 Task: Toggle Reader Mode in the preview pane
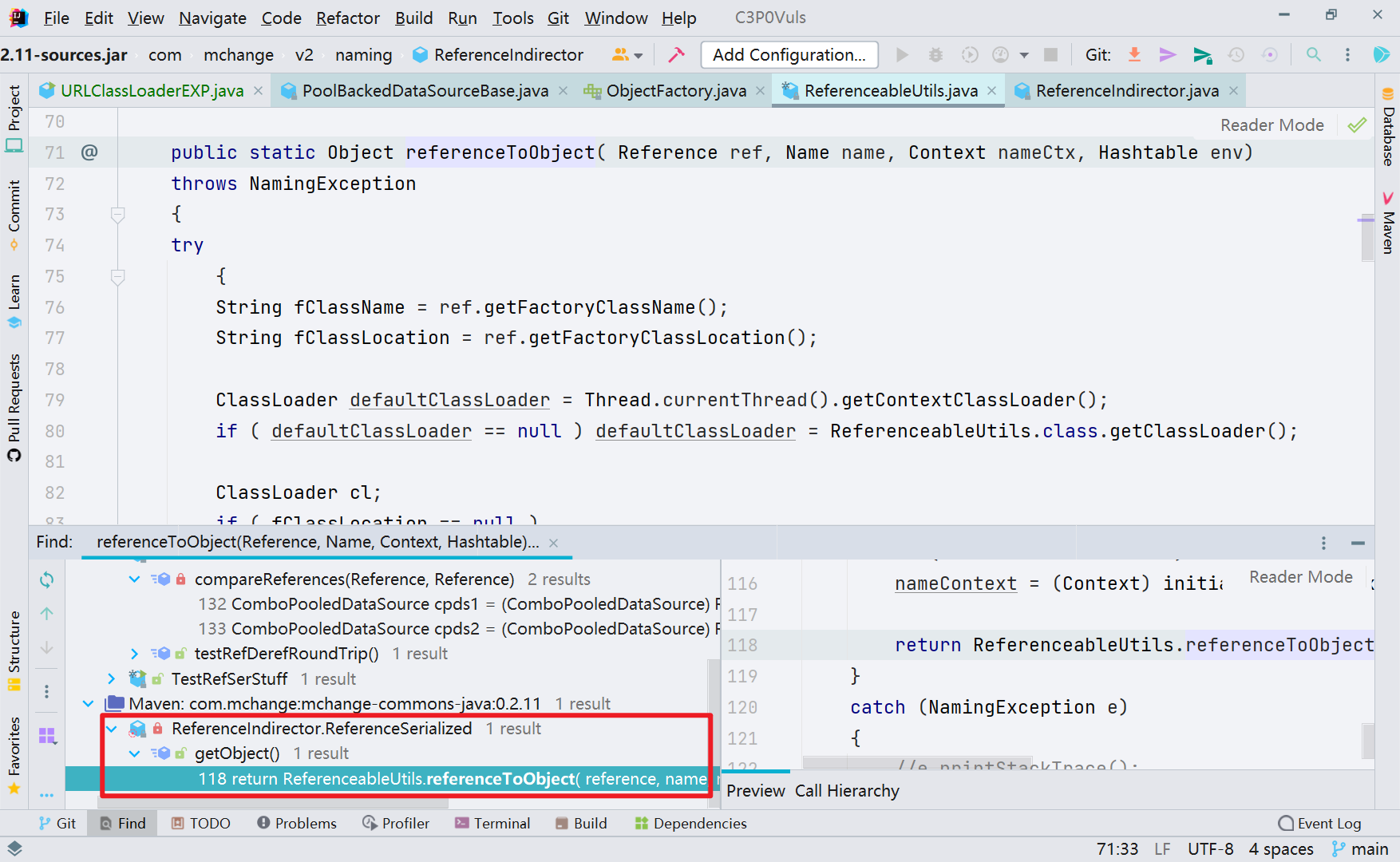(x=1300, y=576)
